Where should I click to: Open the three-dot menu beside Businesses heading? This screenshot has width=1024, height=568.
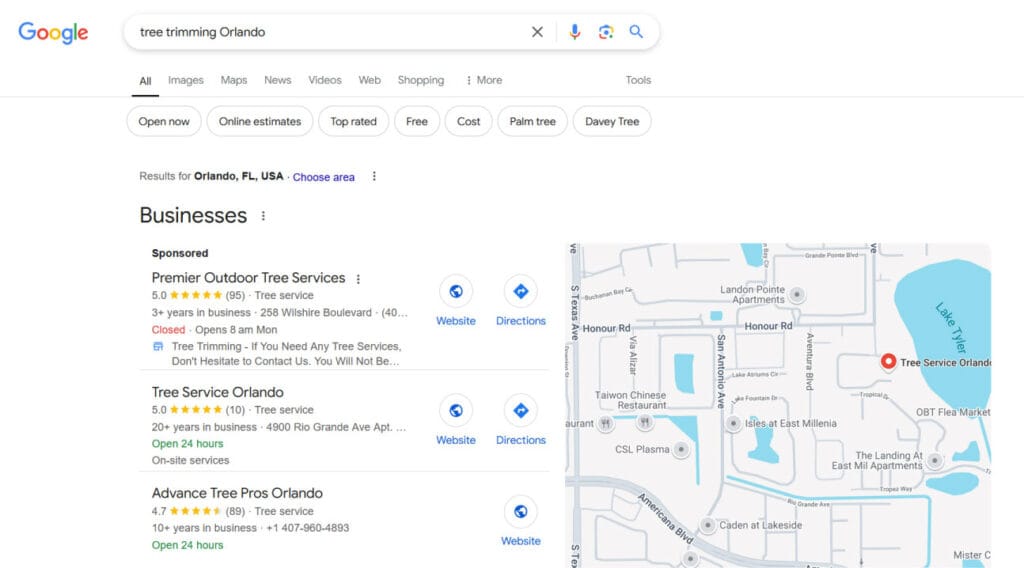pyautogui.click(x=263, y=216)
